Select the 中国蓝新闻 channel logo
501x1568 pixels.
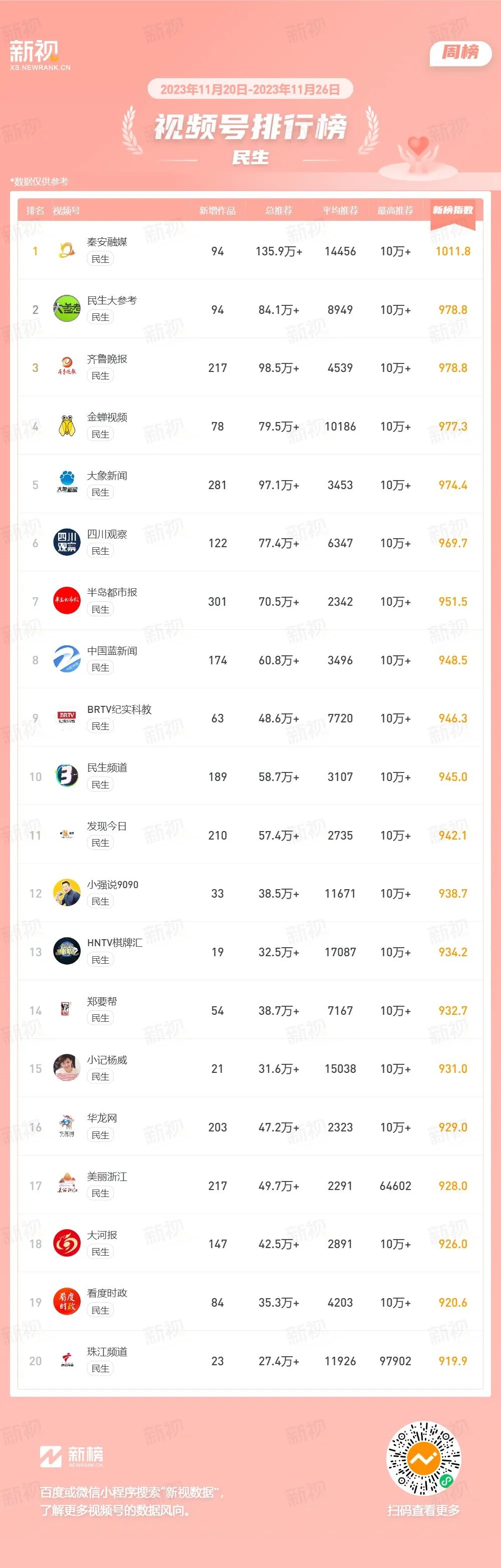[x=67, y=660]
